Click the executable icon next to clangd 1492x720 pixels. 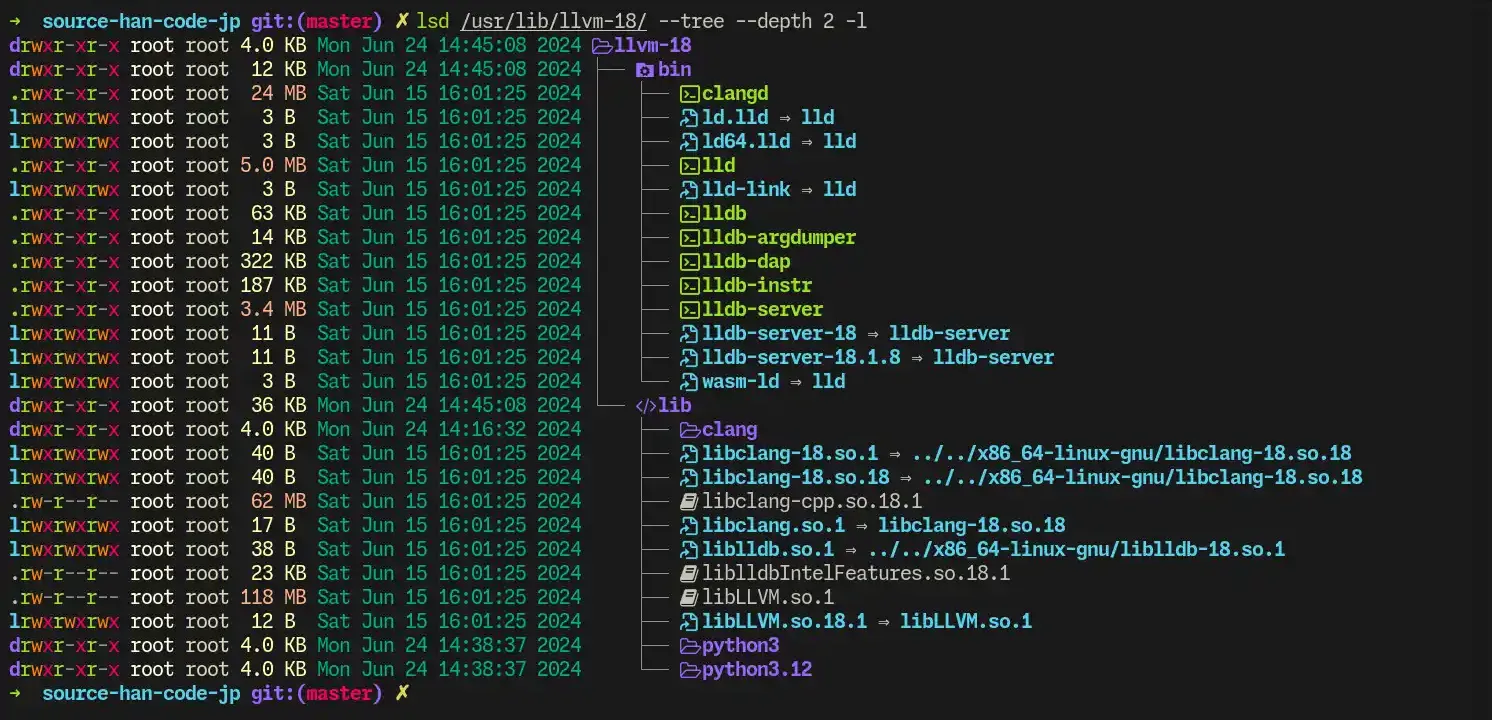689,93
